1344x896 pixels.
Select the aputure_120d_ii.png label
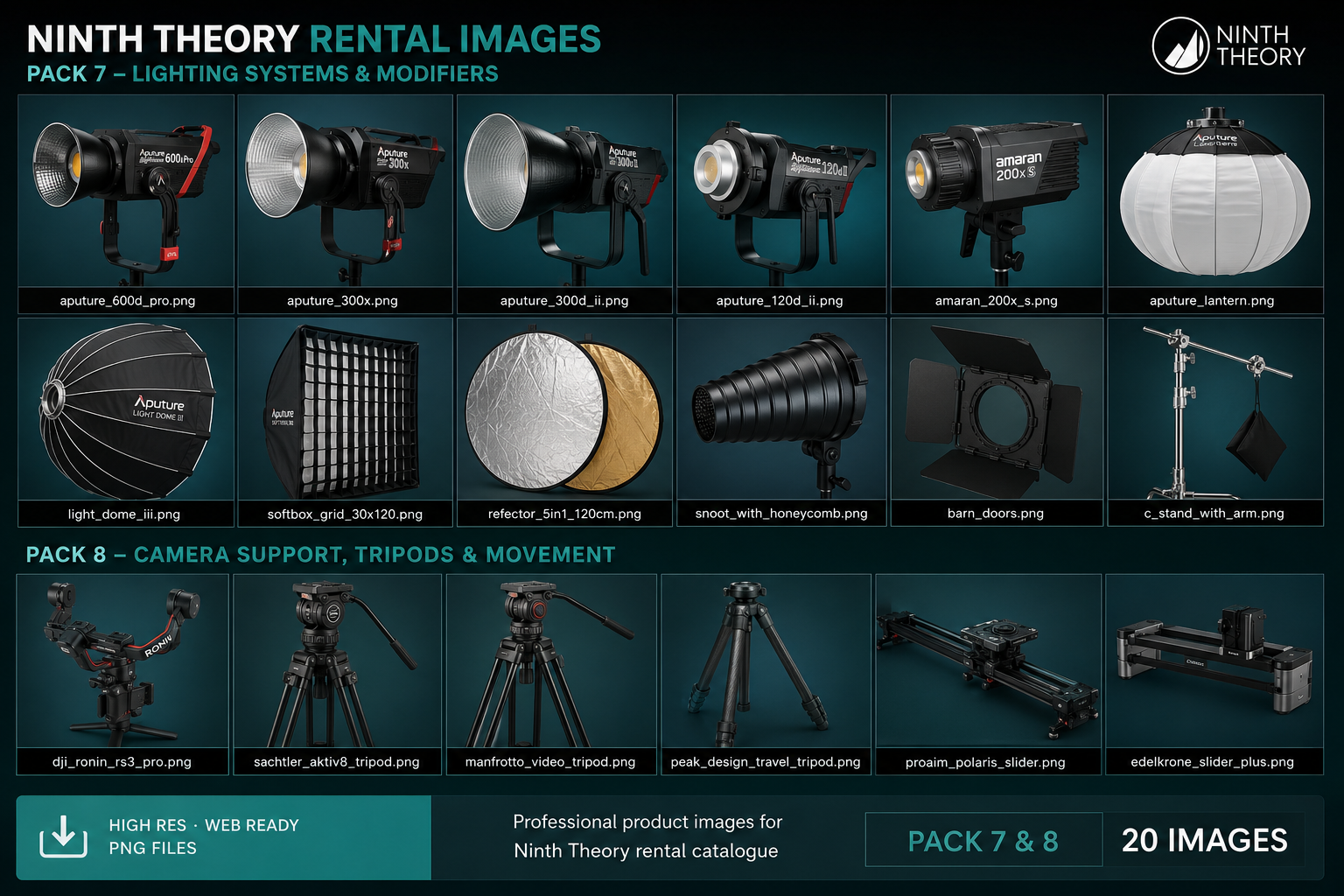click(780, 301)
